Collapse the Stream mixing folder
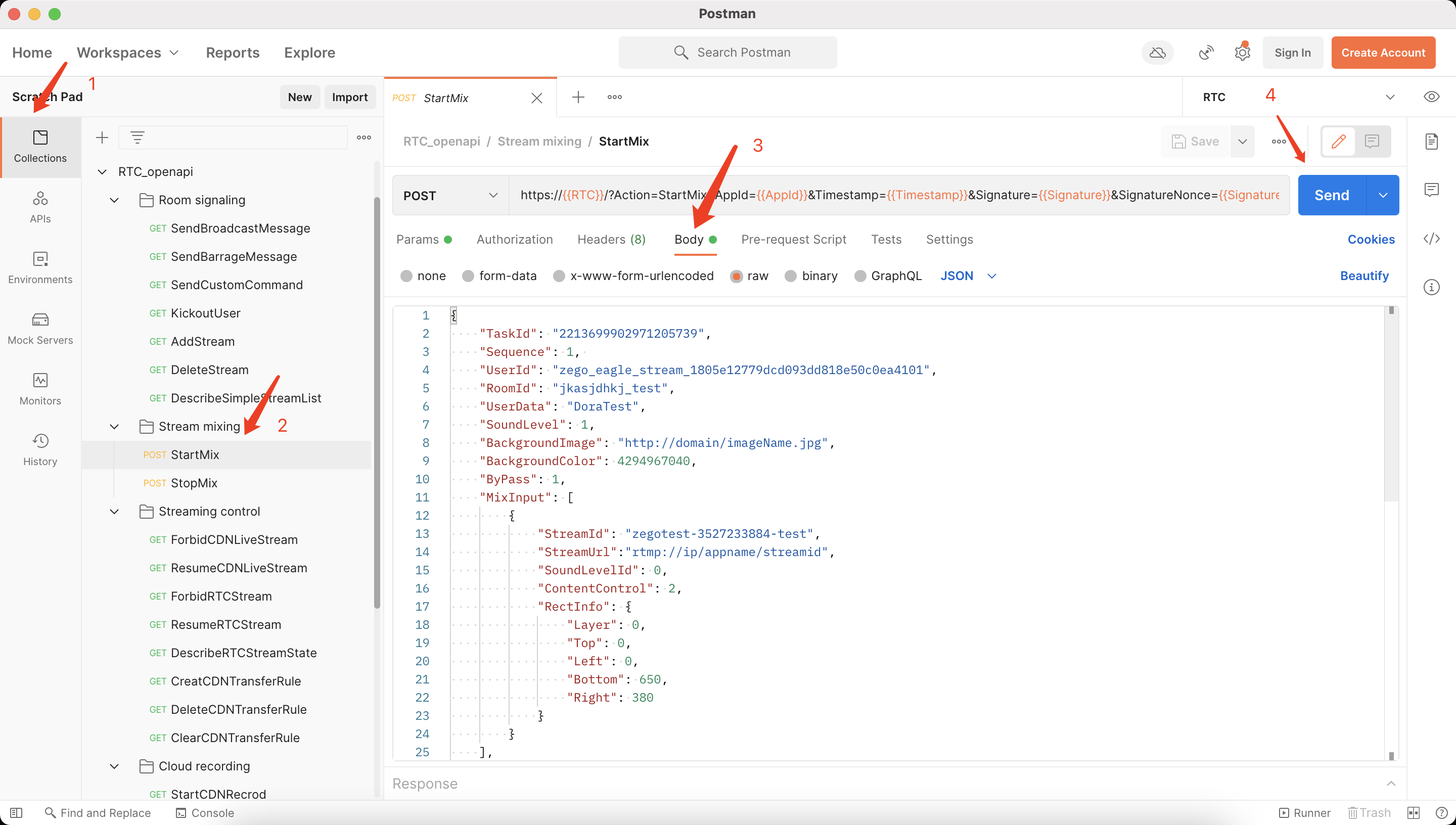The image size is (1456, 825). [x=114, y=427]
